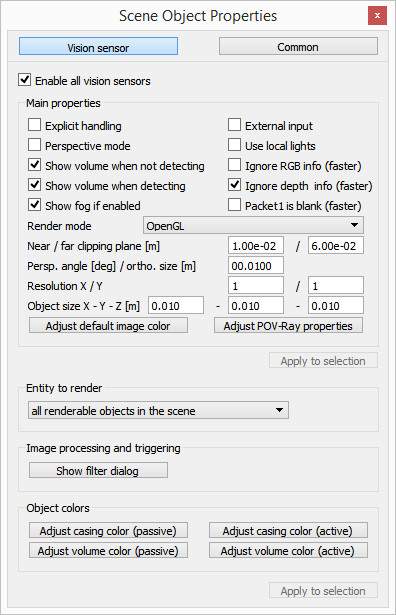The image size is (396, 615).
Task: Enable Explicit handling checkbox
Action: click(35, 125)
